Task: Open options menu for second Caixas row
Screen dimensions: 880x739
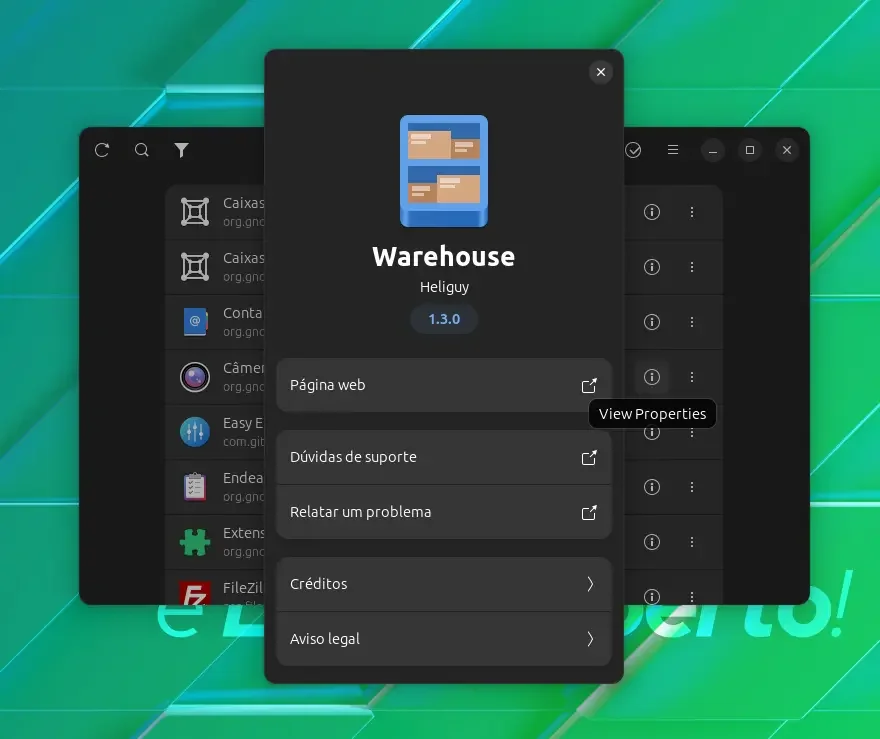Action: [692, 267]
